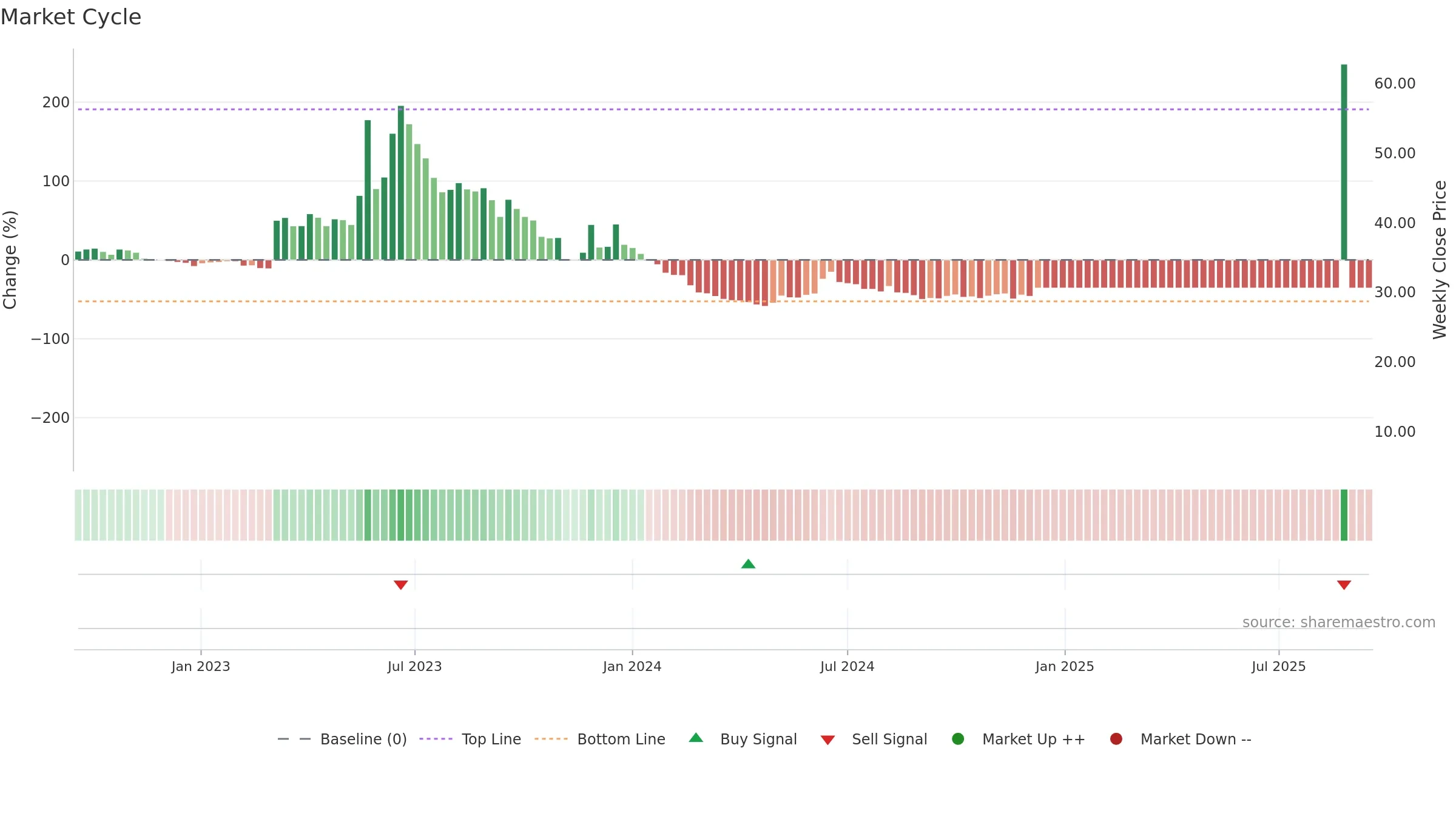The height and width of the screenshot is (819, 1456).
Task: Click the Jul 2024 axis label
Action: [x=848, y=666]
